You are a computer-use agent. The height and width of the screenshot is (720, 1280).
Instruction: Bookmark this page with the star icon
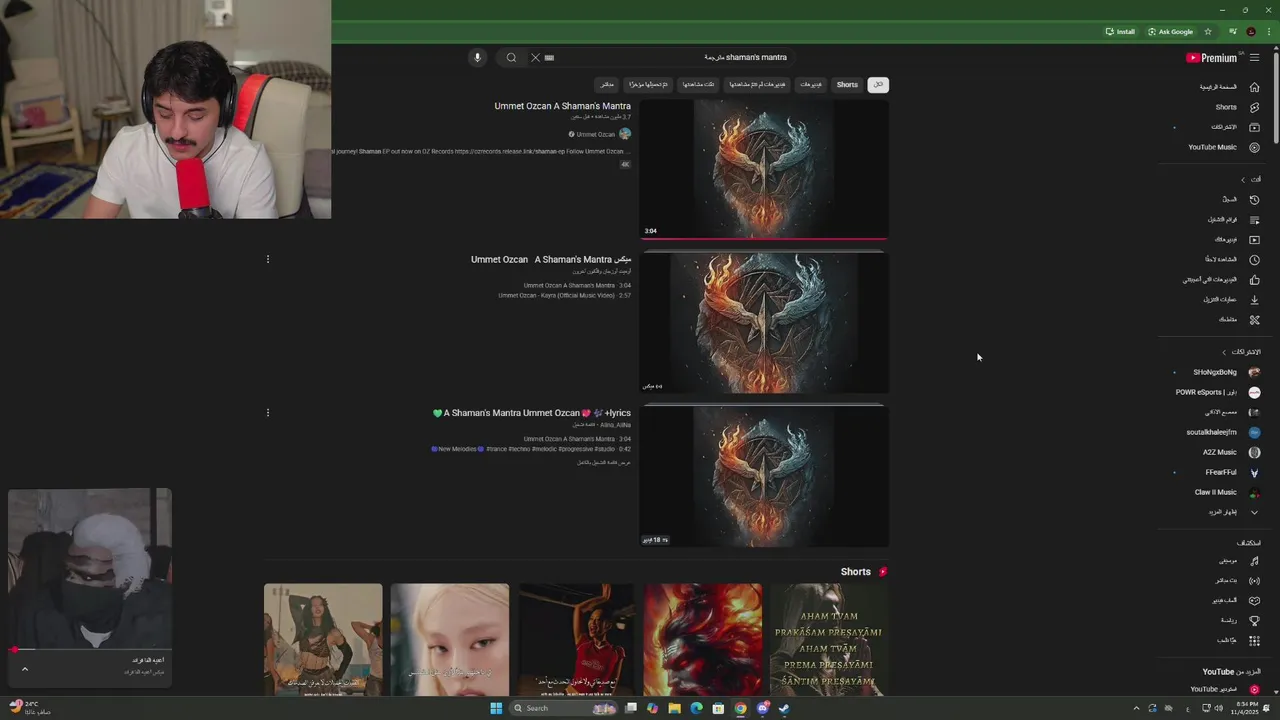click(1208, 31)
